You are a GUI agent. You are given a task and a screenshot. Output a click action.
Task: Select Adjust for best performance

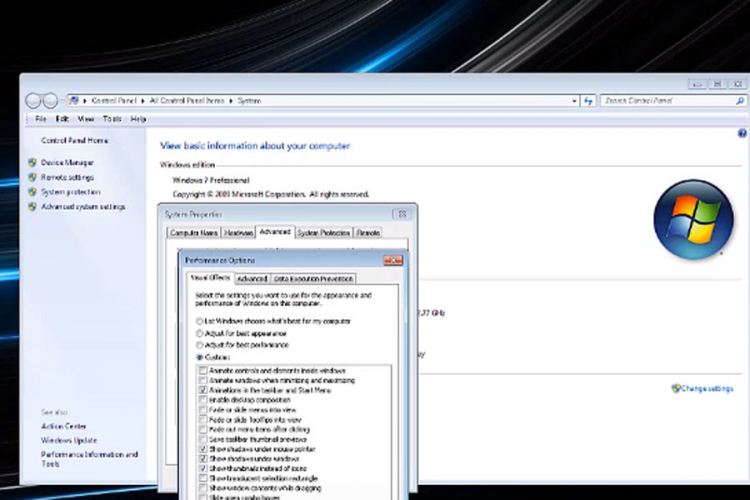243,345
